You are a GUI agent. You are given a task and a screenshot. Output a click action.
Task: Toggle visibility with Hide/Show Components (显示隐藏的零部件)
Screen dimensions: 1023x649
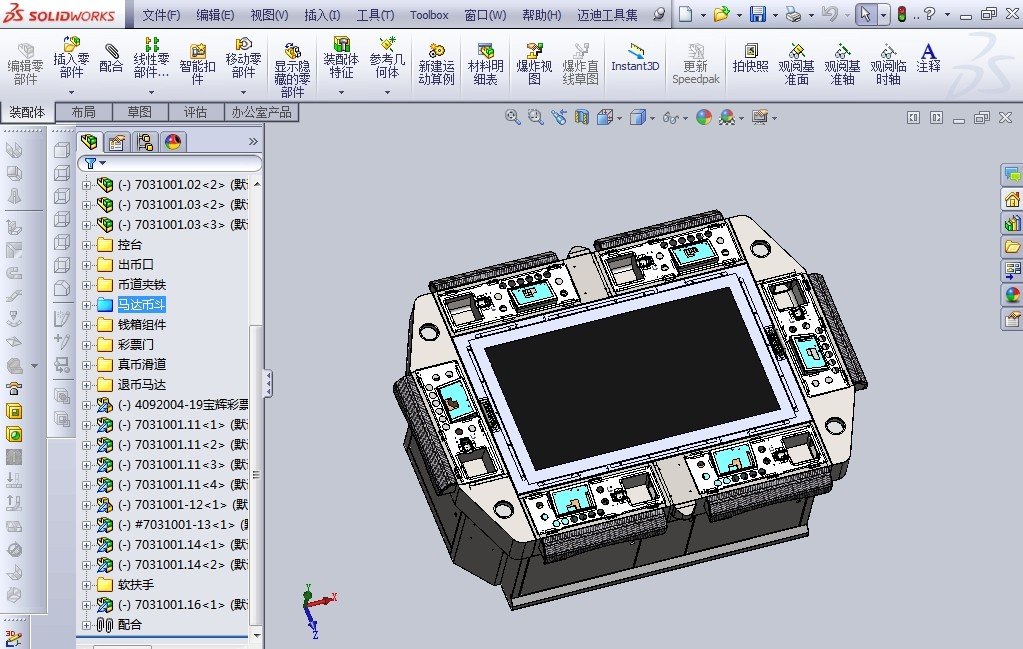(291, 62)
